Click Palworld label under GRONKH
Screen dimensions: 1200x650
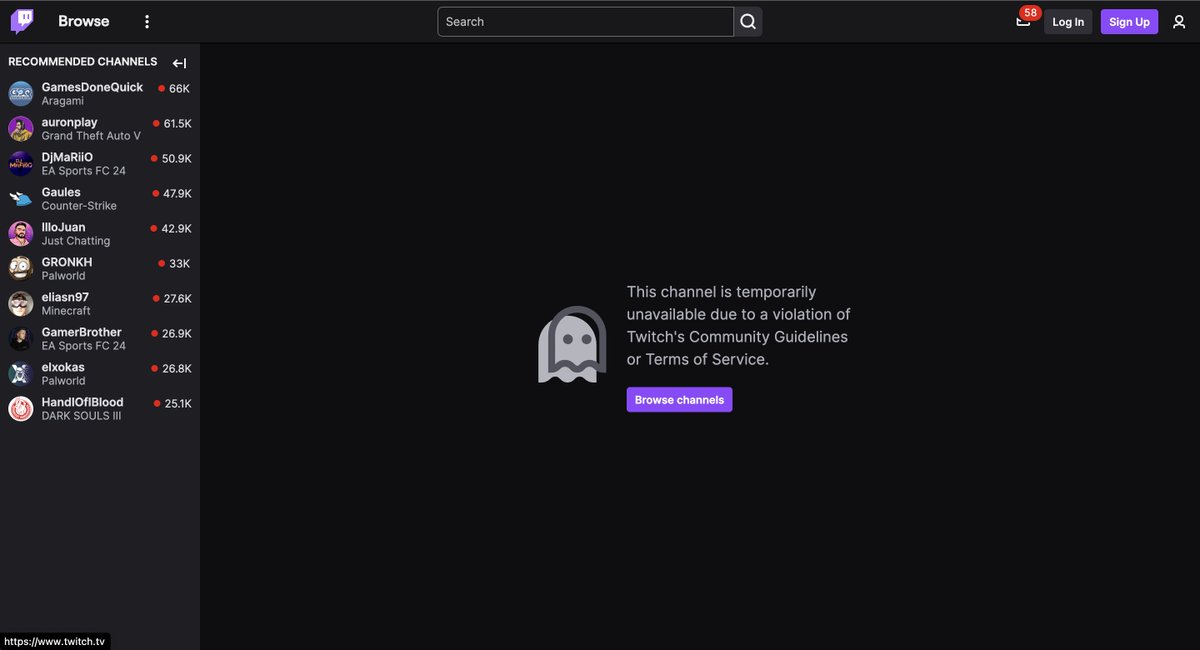[63, 276]
